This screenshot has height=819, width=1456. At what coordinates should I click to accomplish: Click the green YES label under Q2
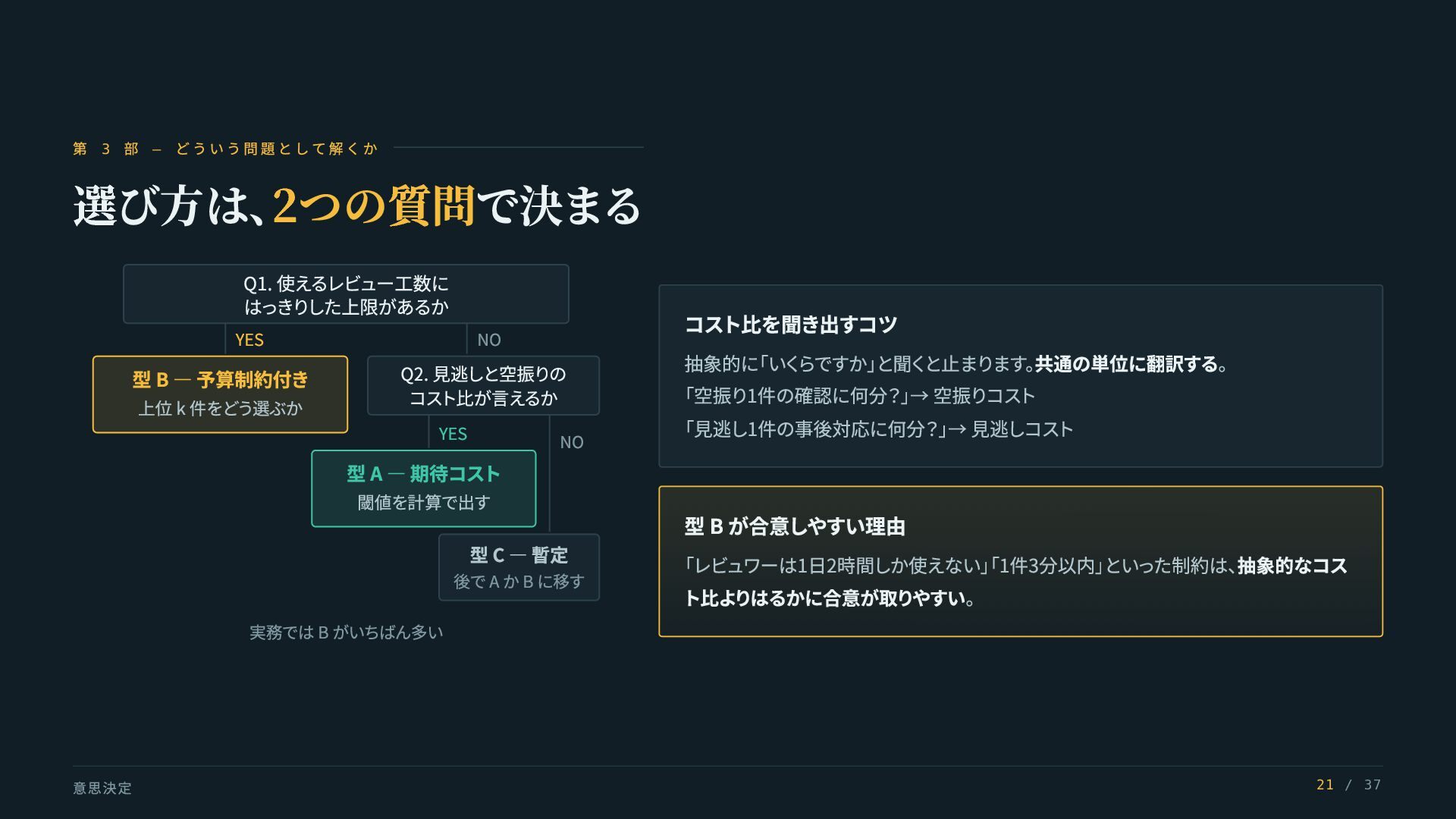(x=453, y=434)
